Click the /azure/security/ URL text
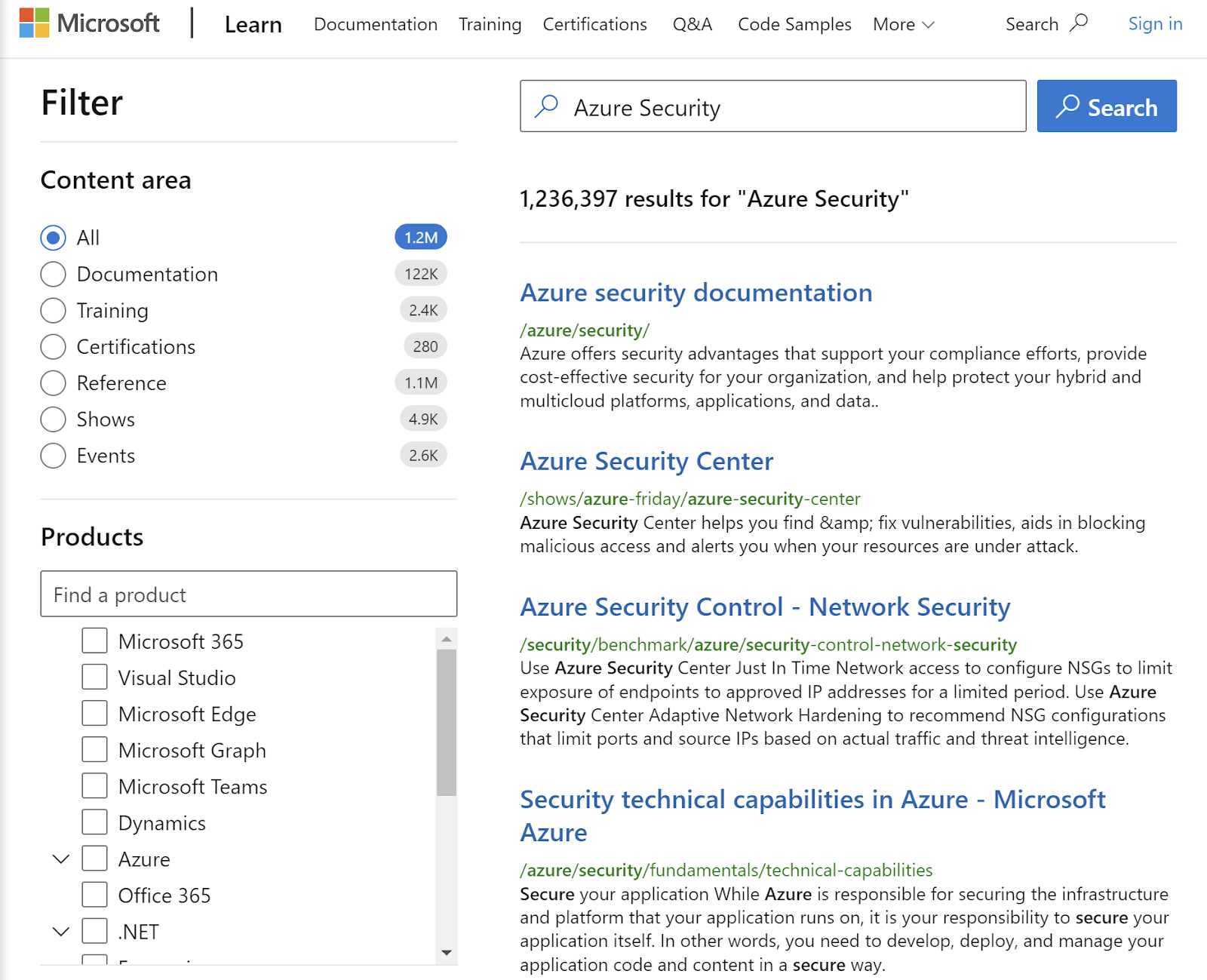 (x=585, y=330)
